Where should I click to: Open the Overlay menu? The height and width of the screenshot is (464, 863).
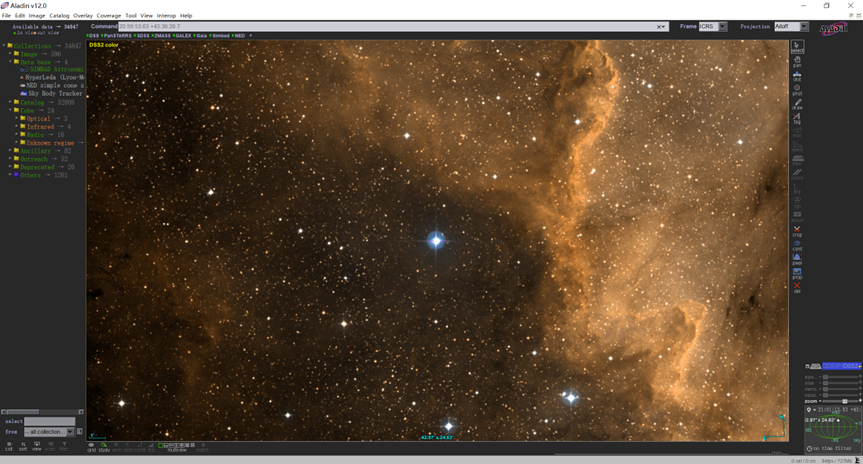pos(83,15)
